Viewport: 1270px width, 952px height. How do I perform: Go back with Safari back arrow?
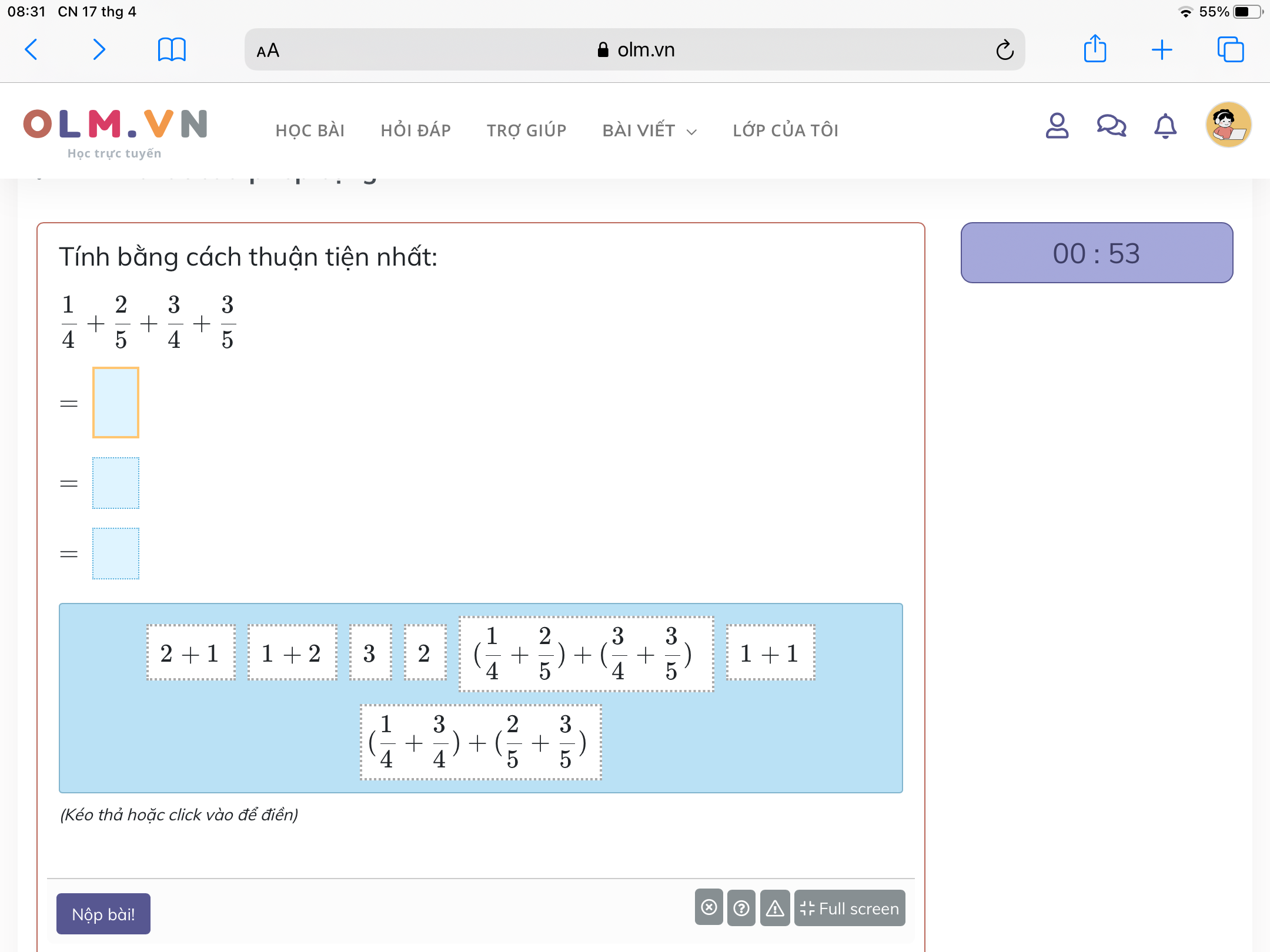tap(32, 49)
